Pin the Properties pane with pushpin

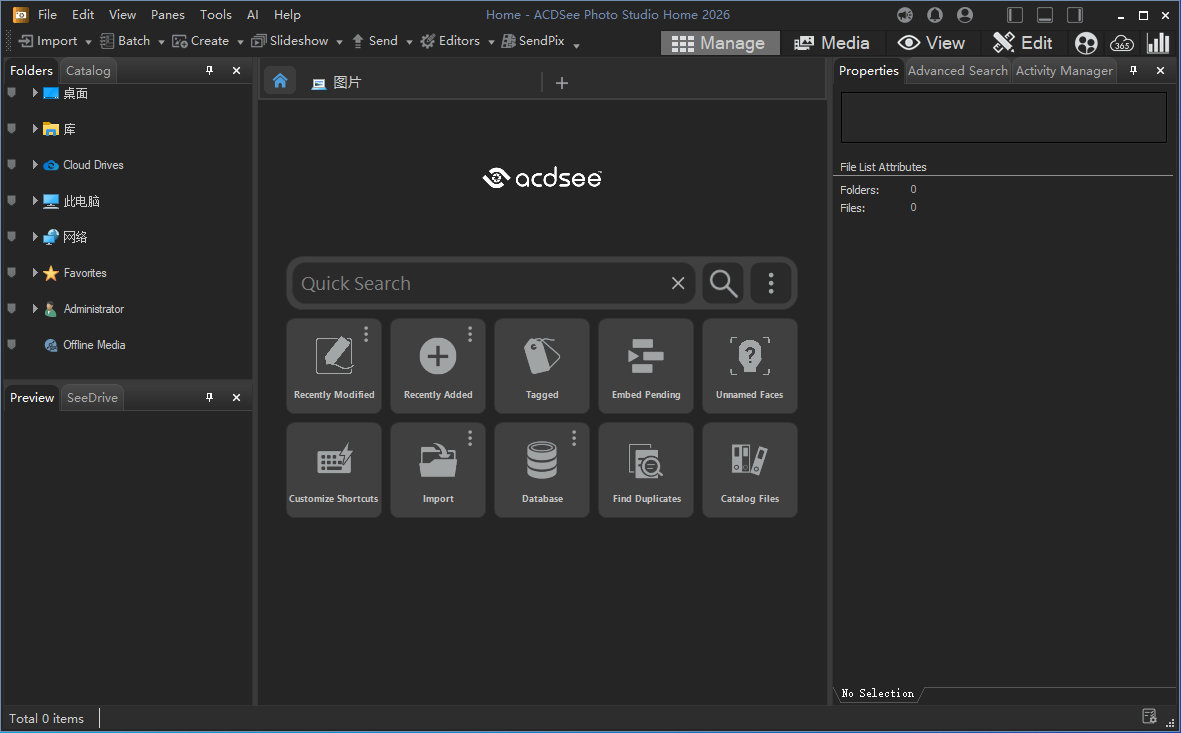1133,71
